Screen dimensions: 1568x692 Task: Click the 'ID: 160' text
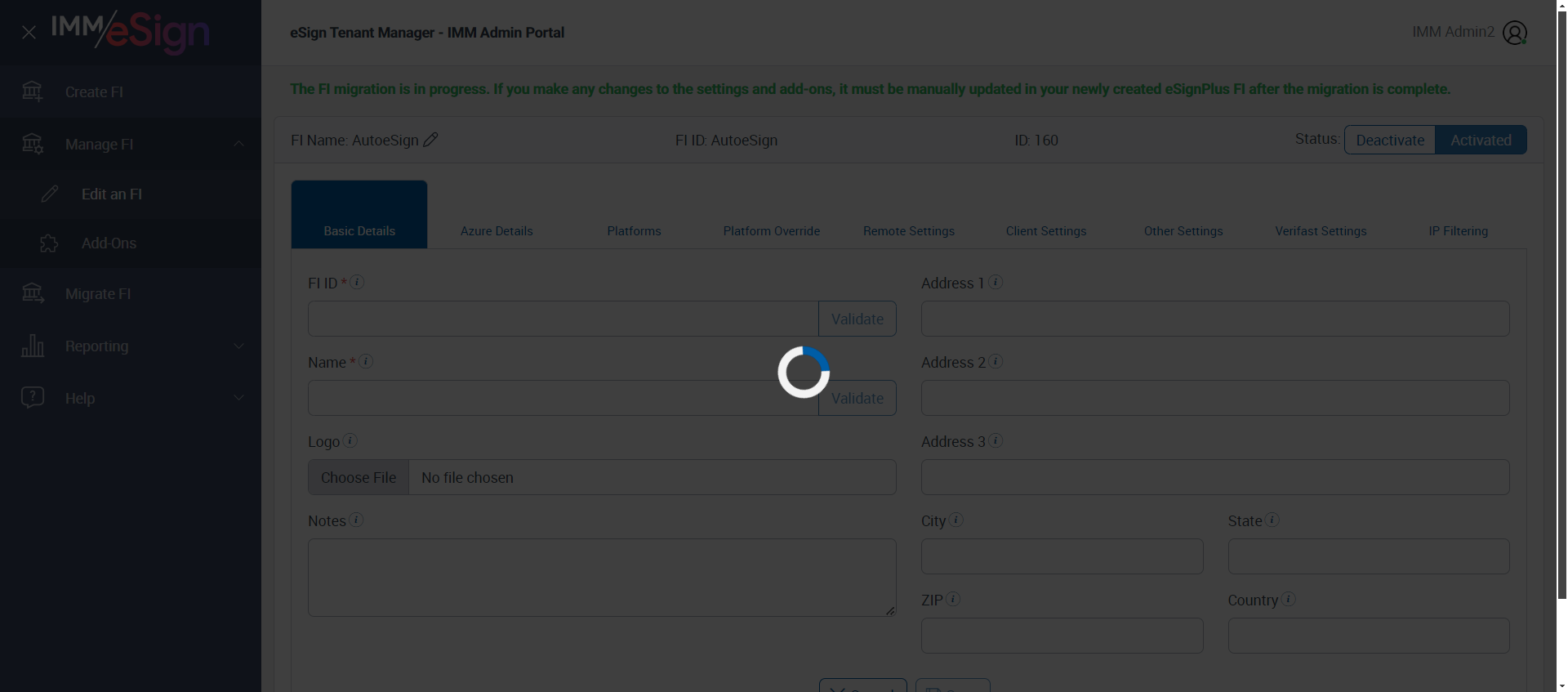coord(1036,141)
